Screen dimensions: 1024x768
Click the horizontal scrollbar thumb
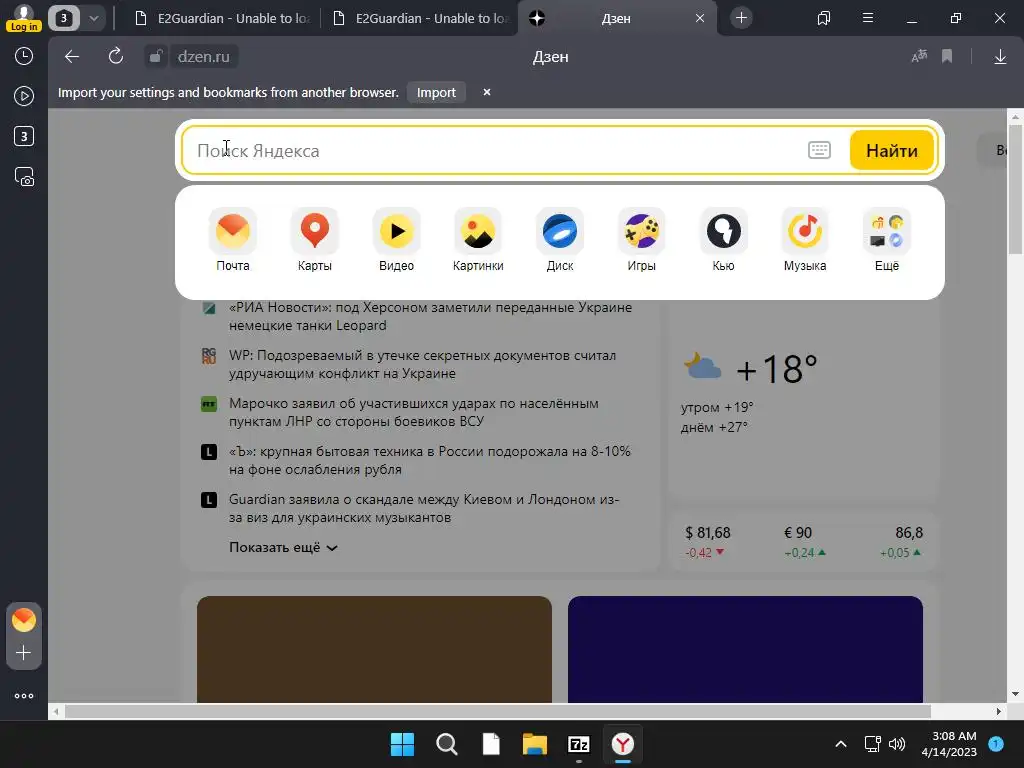coord(498,711)
